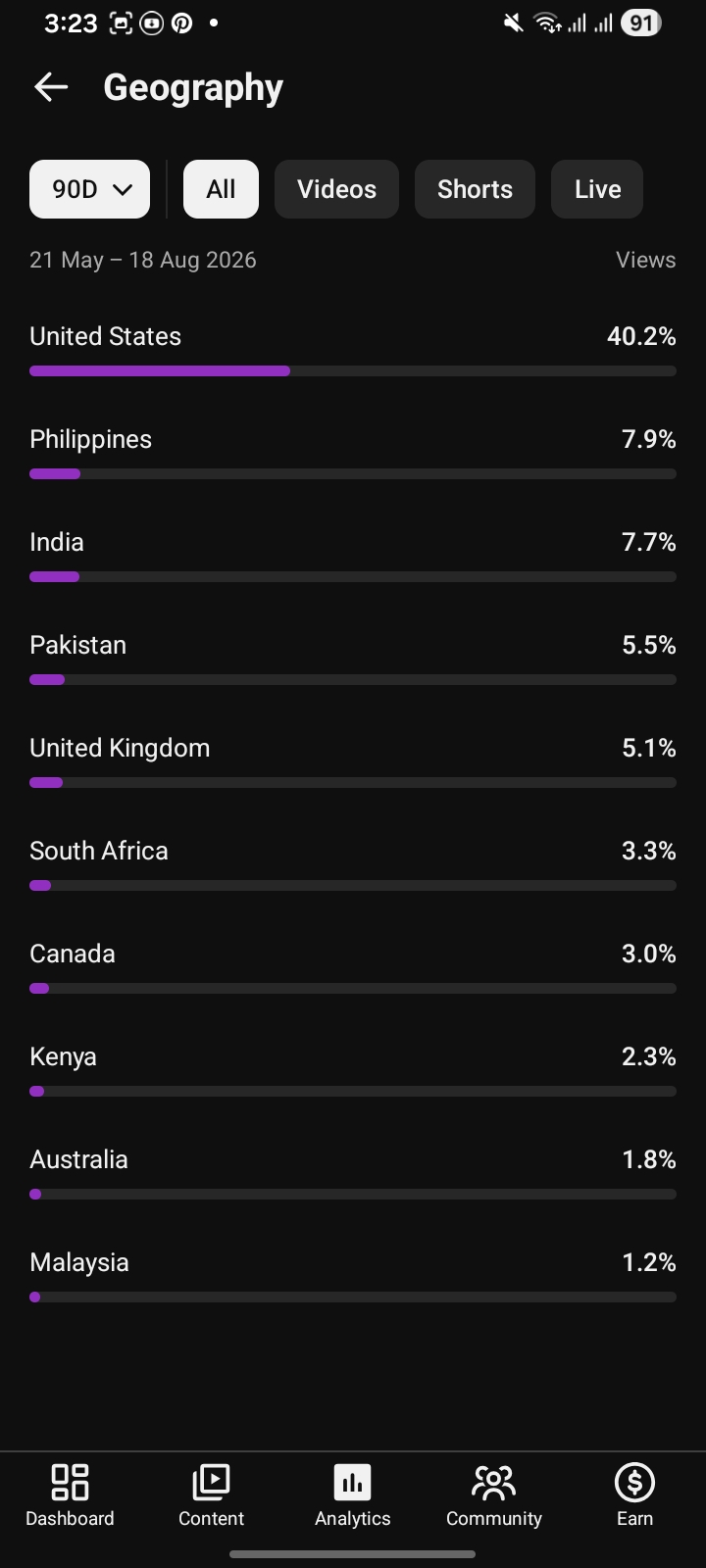Tap the Pinterest notification icon in status bar
This screenshot has height=1568, width=706.
[x=182, y=23]
